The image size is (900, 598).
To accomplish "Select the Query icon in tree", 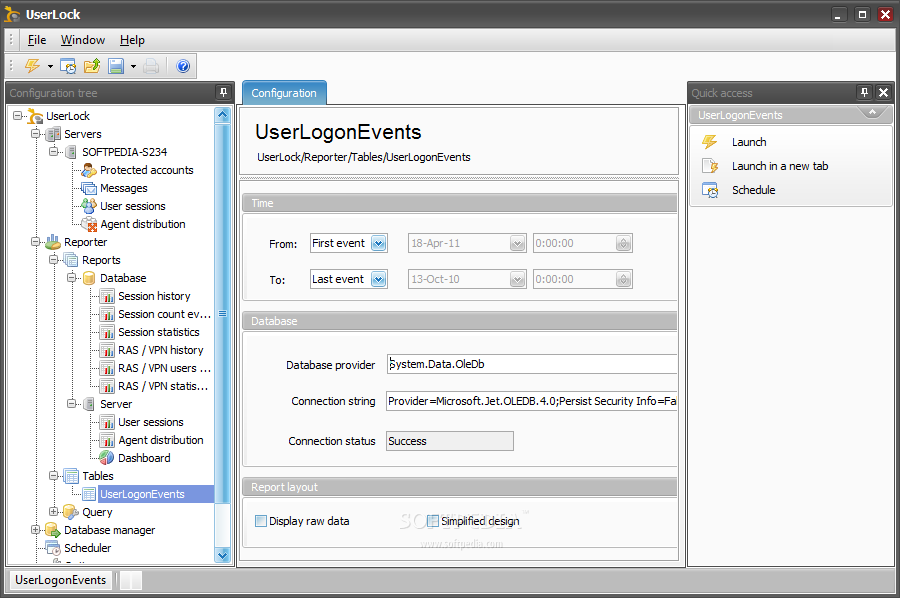I will click(x=71, y=511).
